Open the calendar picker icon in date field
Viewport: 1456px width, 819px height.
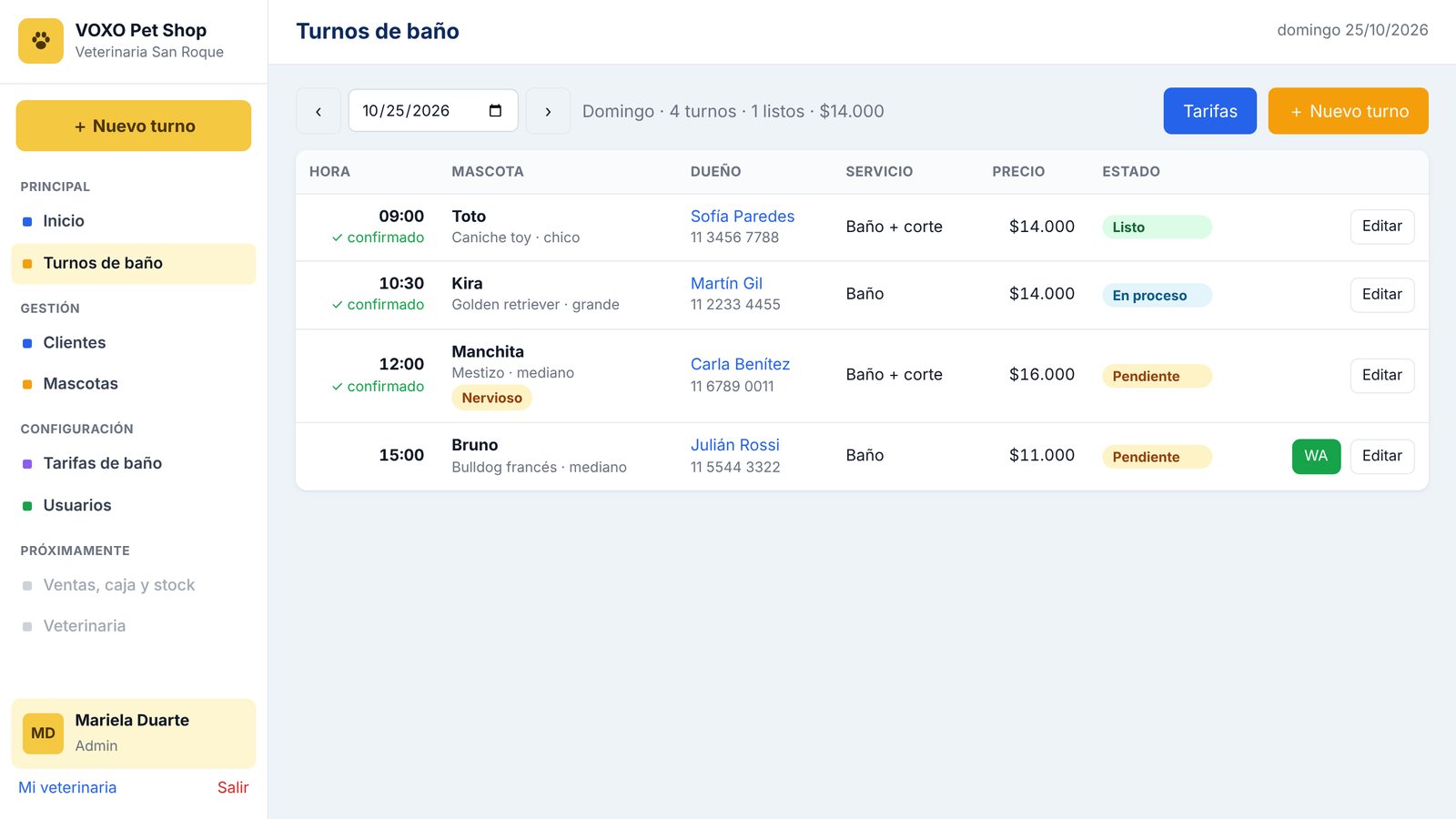tap(495, 111)
